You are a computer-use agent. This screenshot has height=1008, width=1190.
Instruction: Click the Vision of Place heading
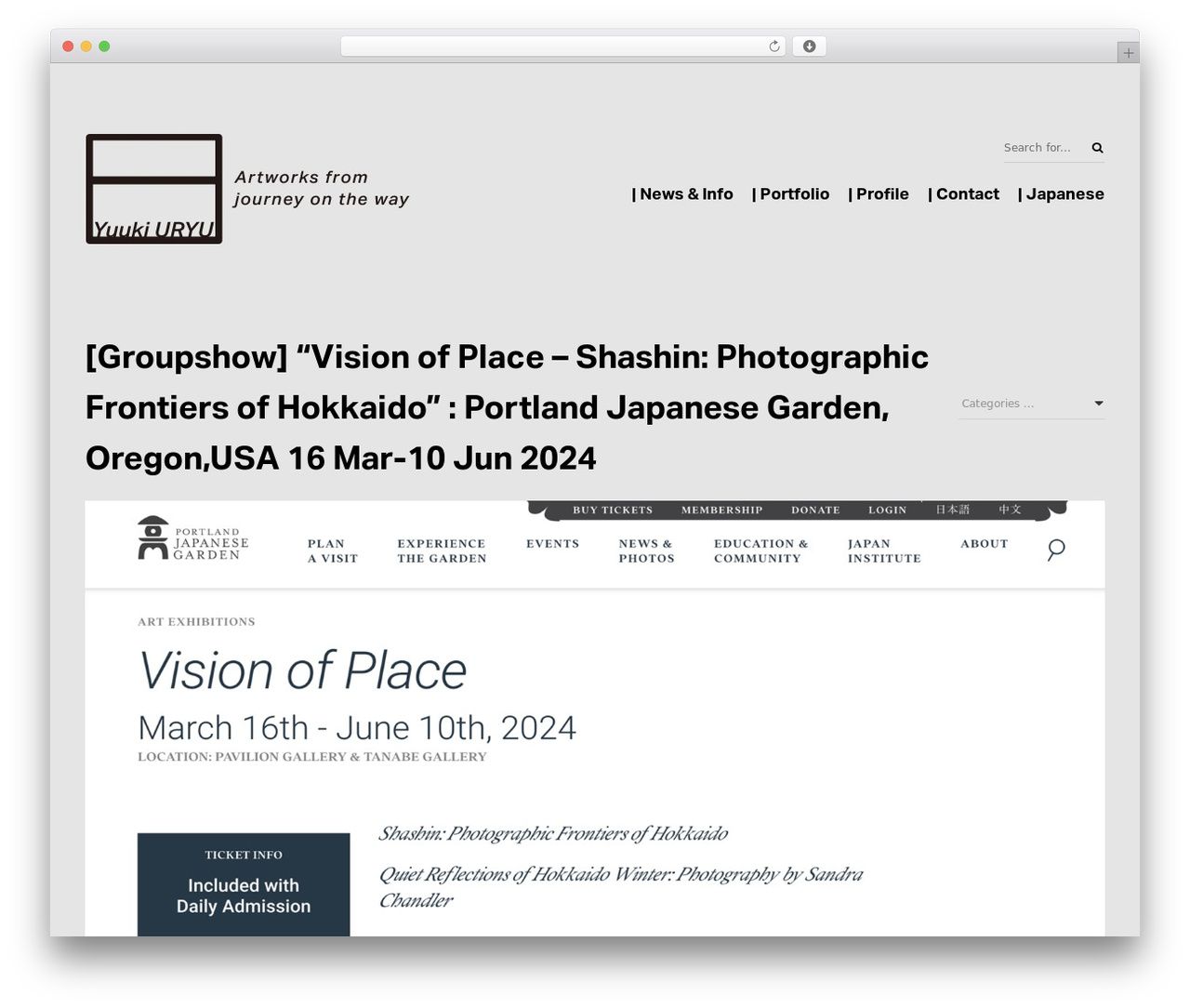[302, 670]
